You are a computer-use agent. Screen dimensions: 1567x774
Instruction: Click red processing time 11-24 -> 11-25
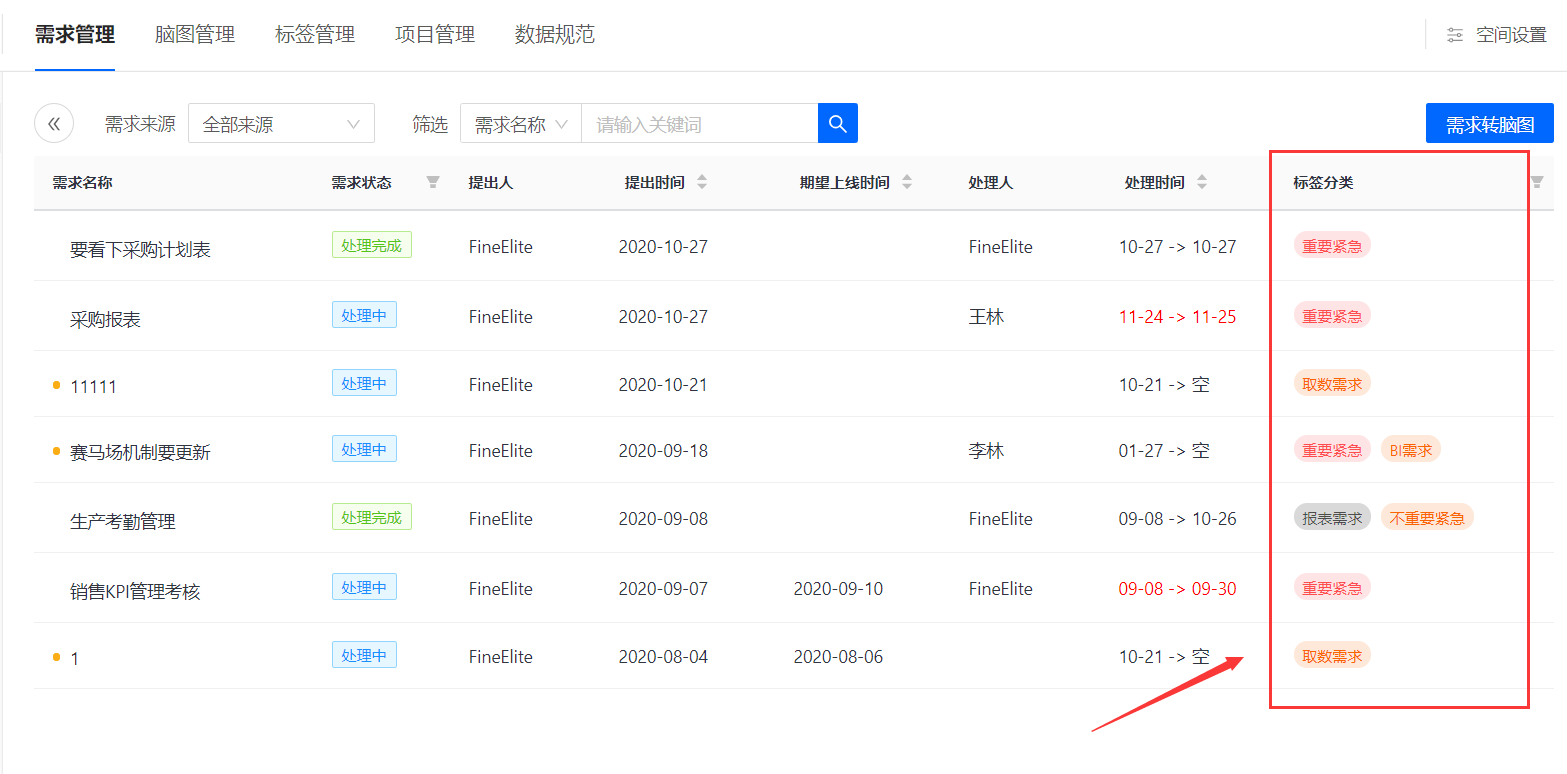click(1177, 317)
